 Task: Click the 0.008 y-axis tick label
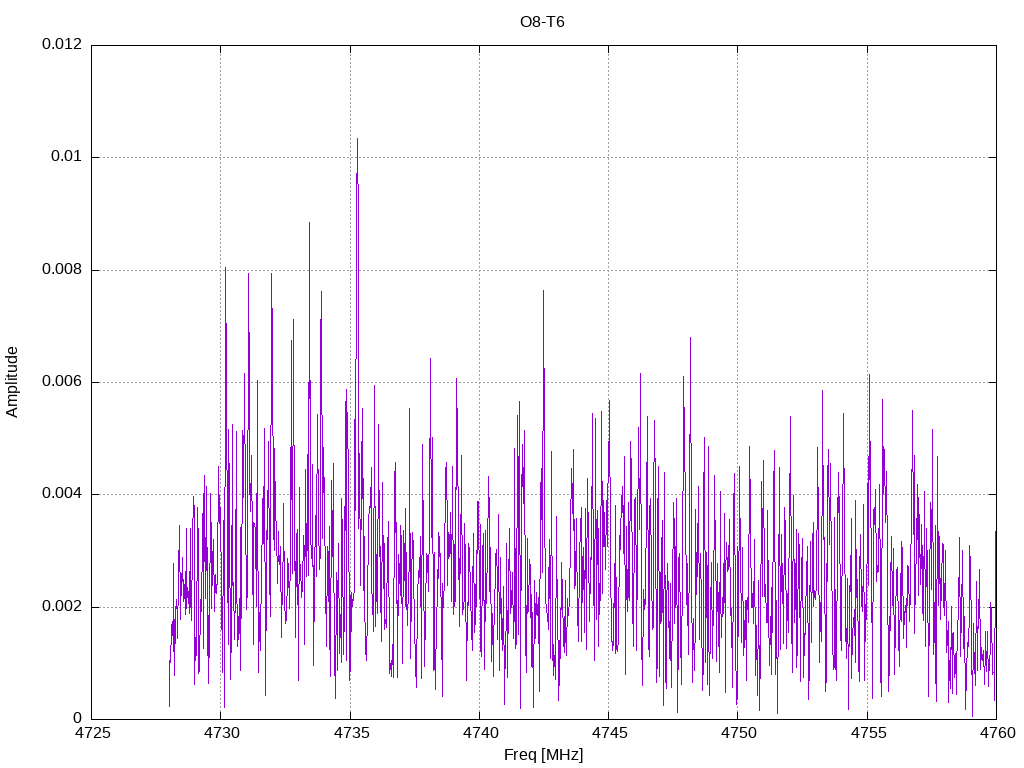point(62,269)
